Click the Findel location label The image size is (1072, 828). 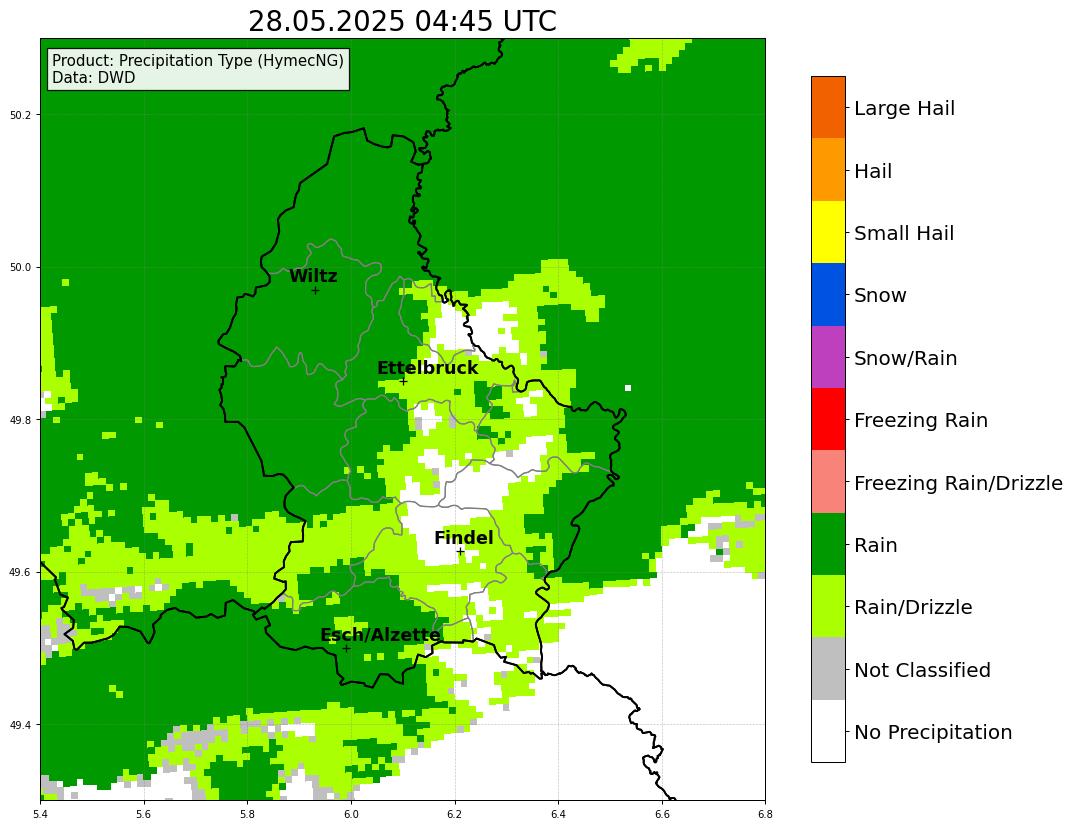[464, 538]
